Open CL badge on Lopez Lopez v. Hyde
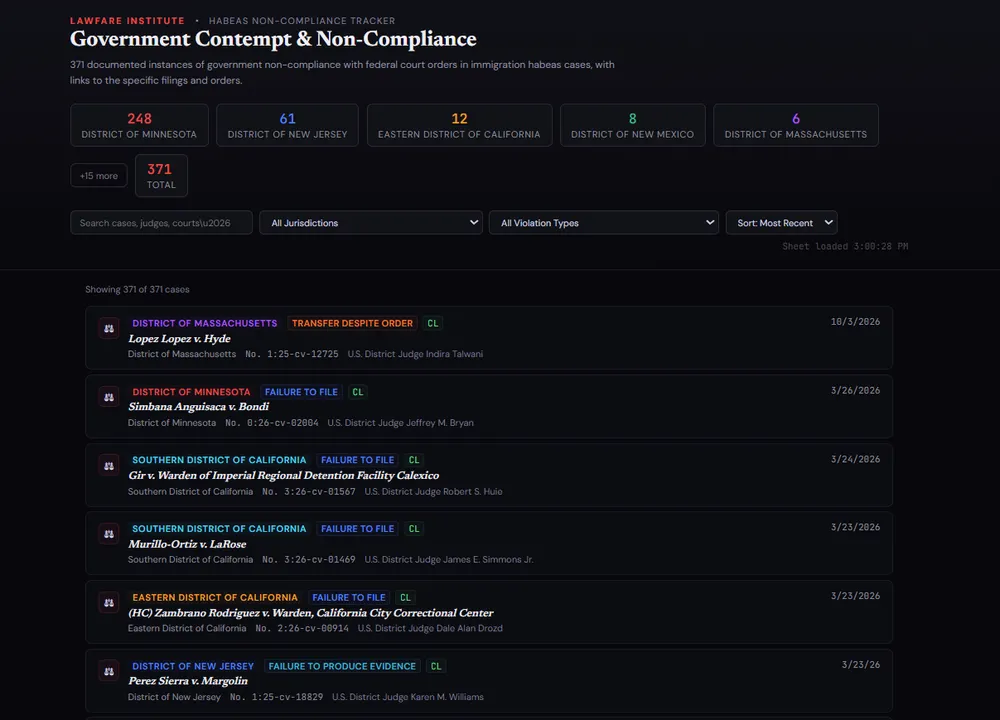The image size is (1000, 720). tap(432, 323)
